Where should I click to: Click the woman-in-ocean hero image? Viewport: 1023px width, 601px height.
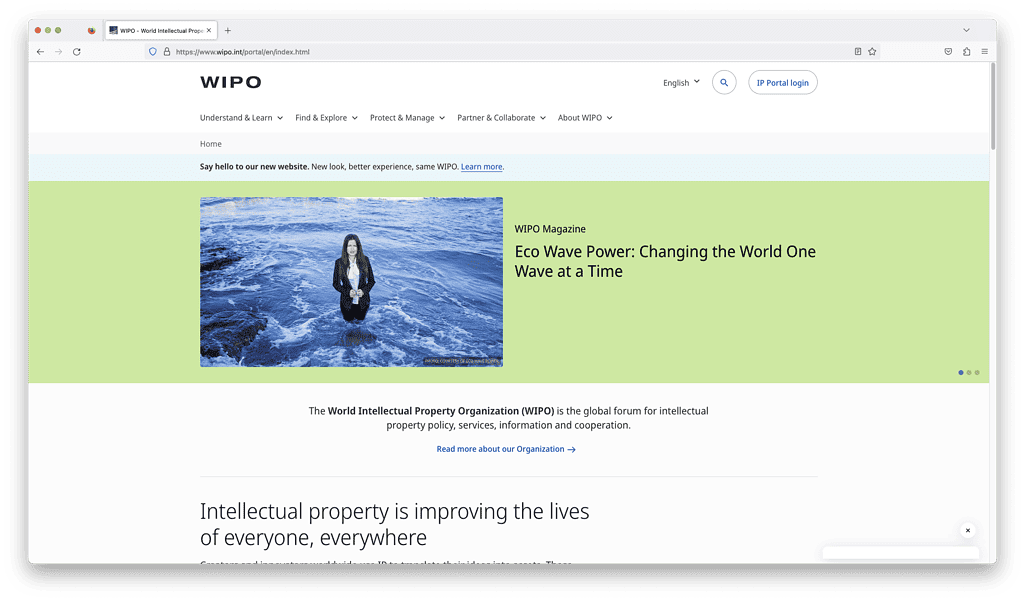click(352, 282)
